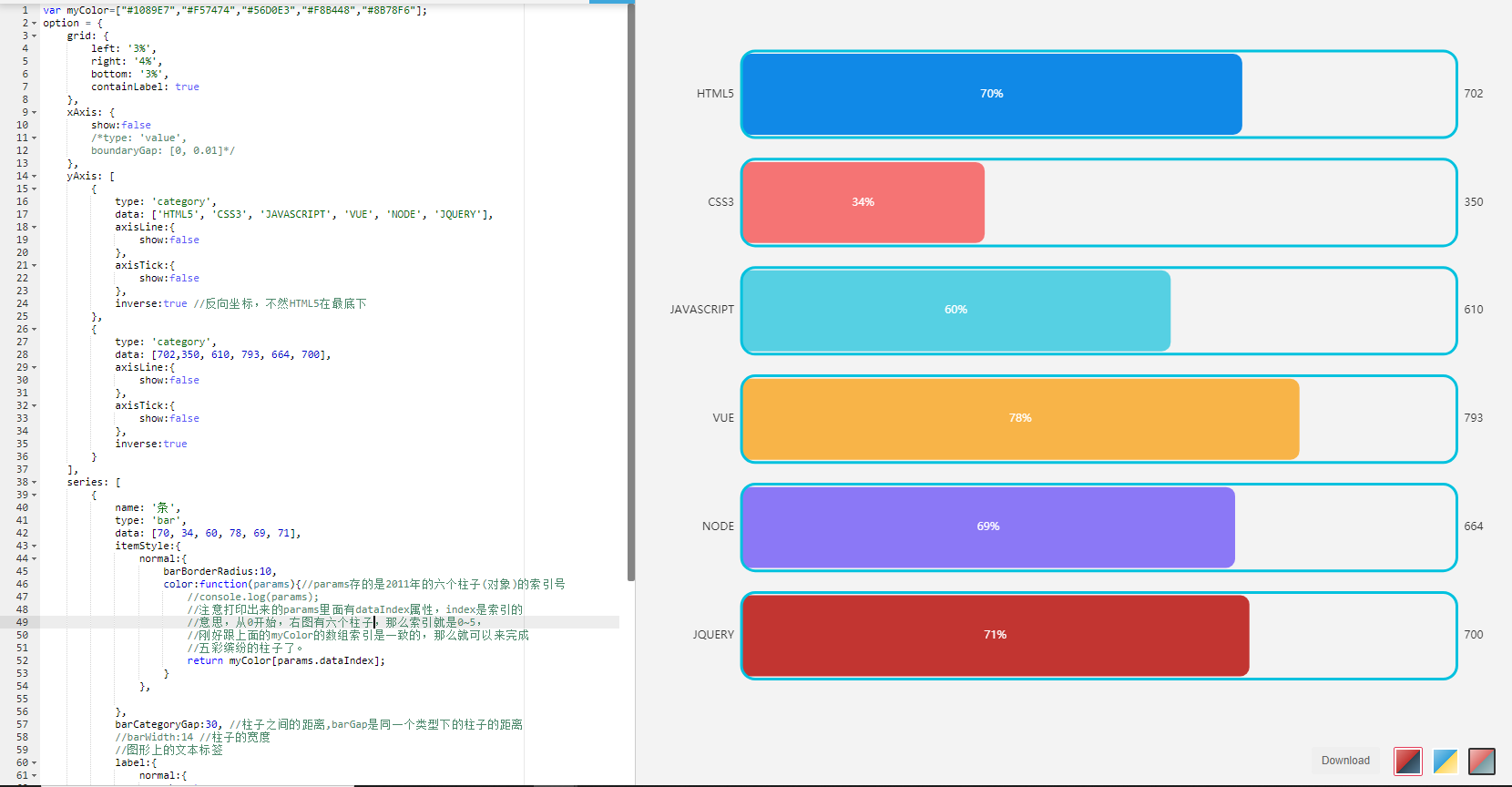Click line number 49 in the gutter
The width and height of the screenshot is (1512, 787).
pyautogui.click(x=22, y=623)
